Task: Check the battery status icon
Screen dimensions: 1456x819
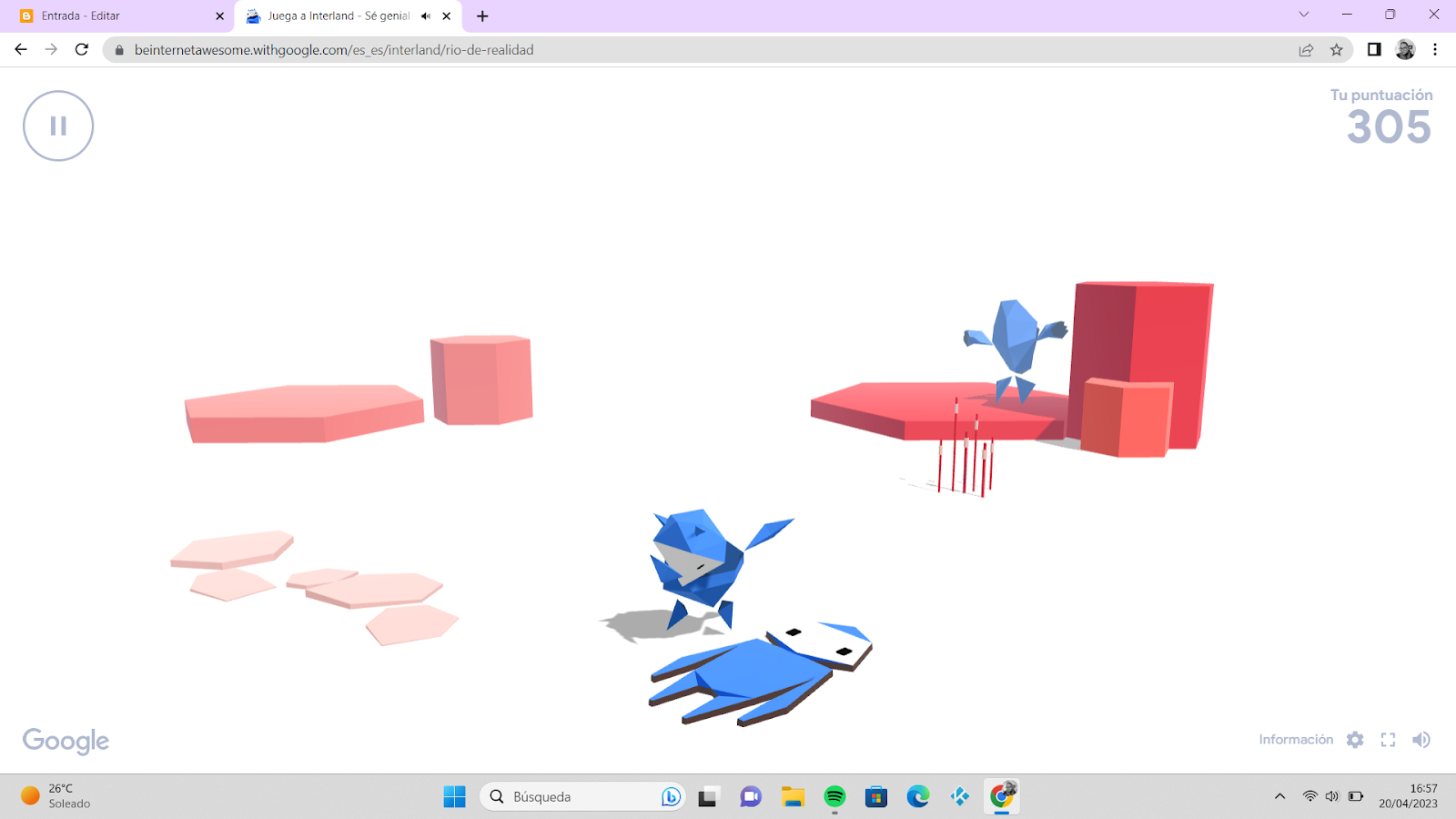Action: pyautogui.click(x=1356, y=796)
